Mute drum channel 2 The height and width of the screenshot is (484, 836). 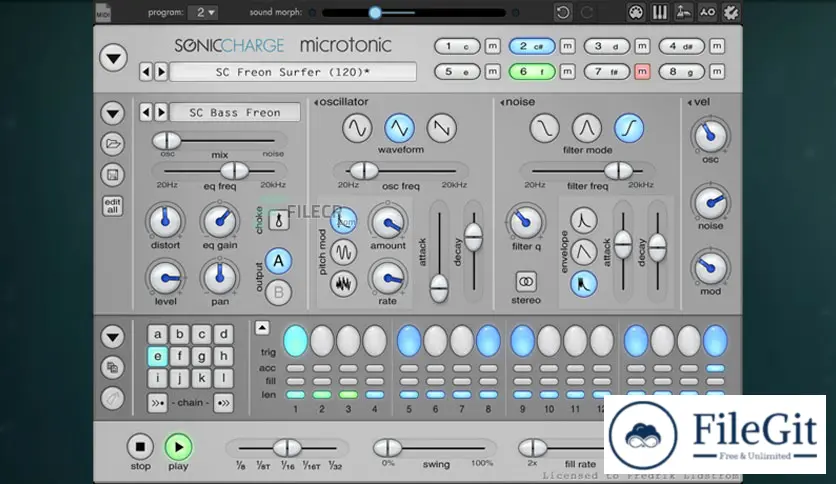(x=567, y=46)
